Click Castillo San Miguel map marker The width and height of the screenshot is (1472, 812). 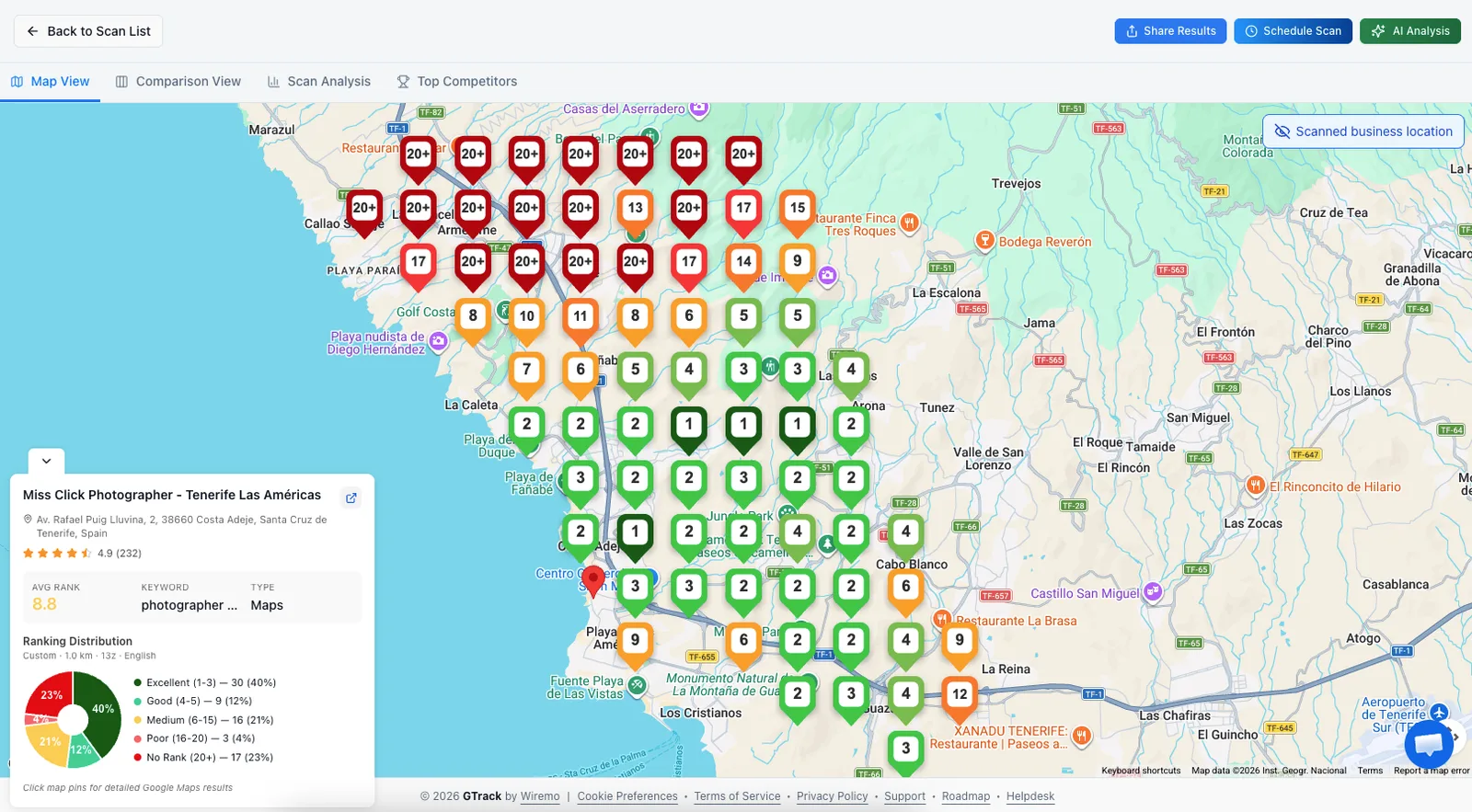[x=1154, y=592]
